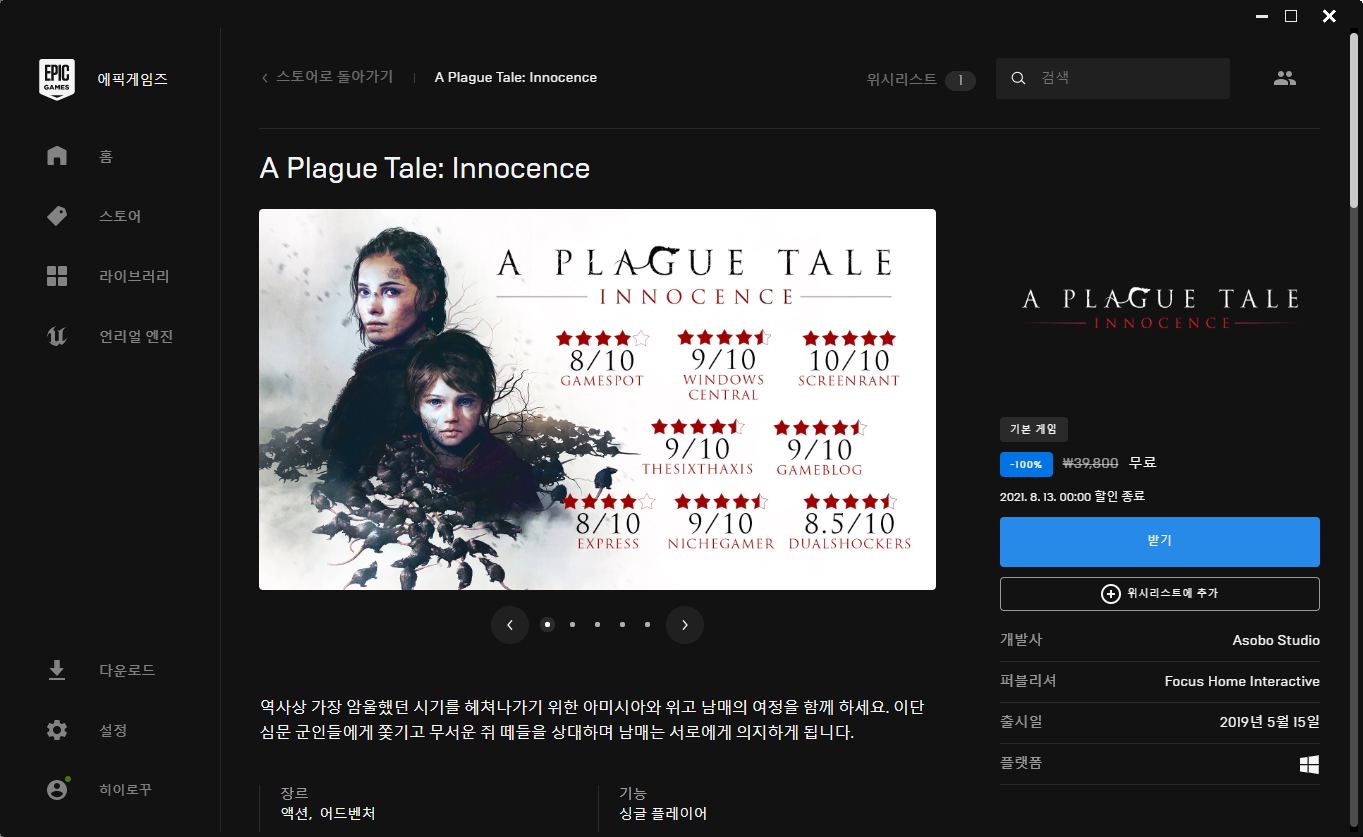Click the breadcrumb A Plague Tale: Innocence

tap(516, 77)
